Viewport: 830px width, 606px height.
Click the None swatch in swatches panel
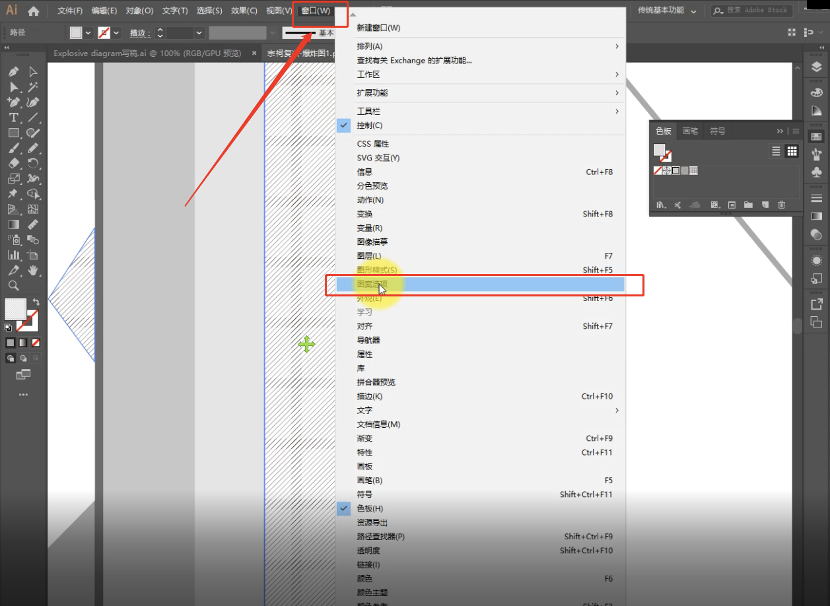658,170
